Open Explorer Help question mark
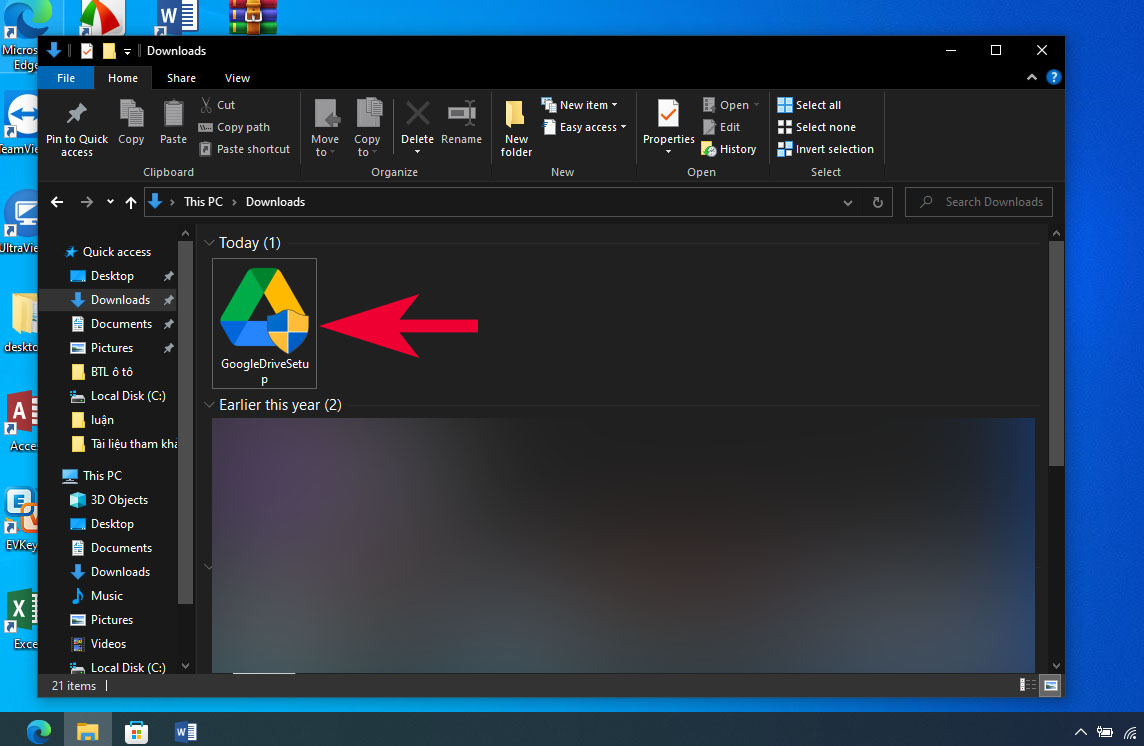Image resolution: width=1144 pixels, height=746 pixels. (x=1054, y=77)
